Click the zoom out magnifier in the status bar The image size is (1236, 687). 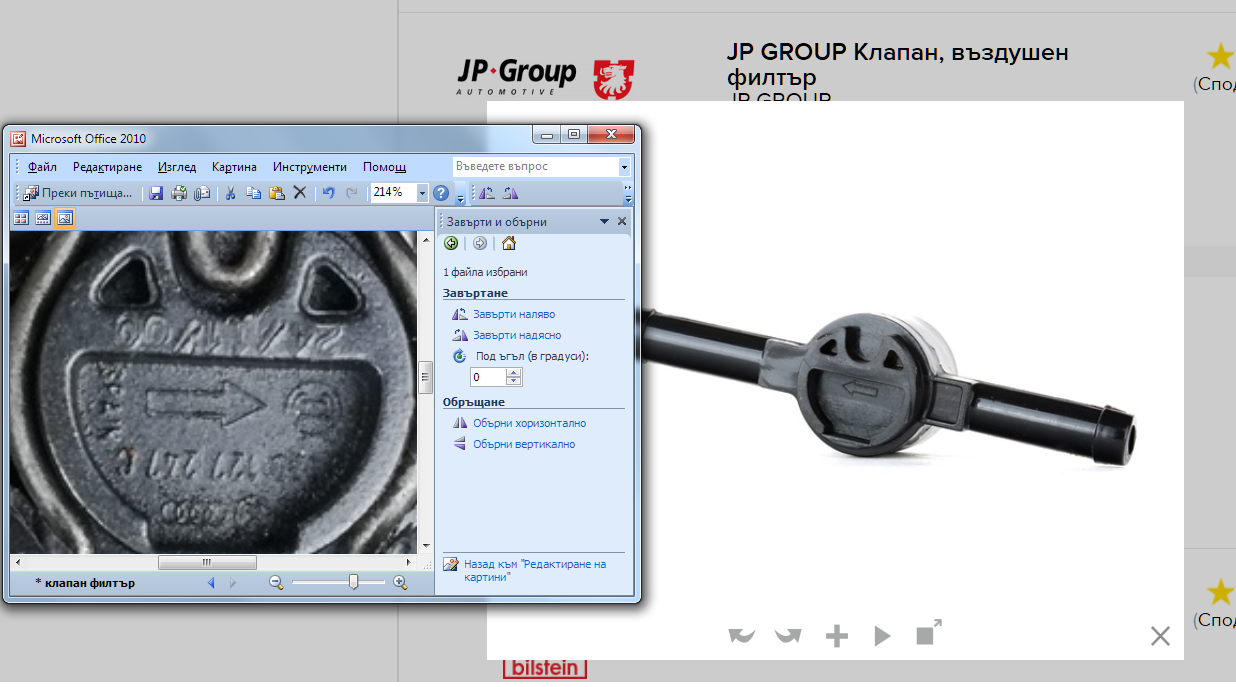click(276, 583)
